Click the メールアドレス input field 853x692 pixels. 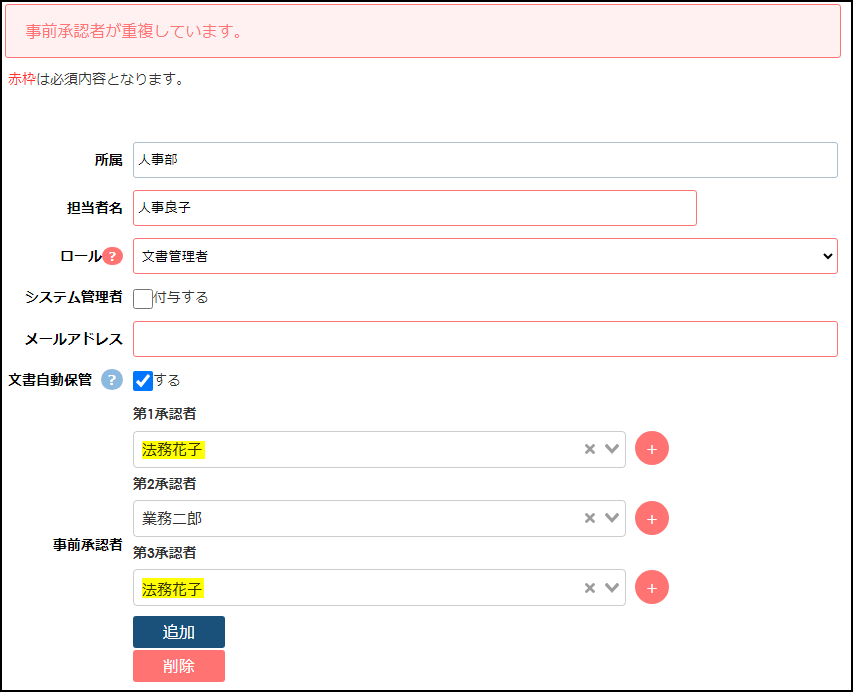tap(485, 339)
